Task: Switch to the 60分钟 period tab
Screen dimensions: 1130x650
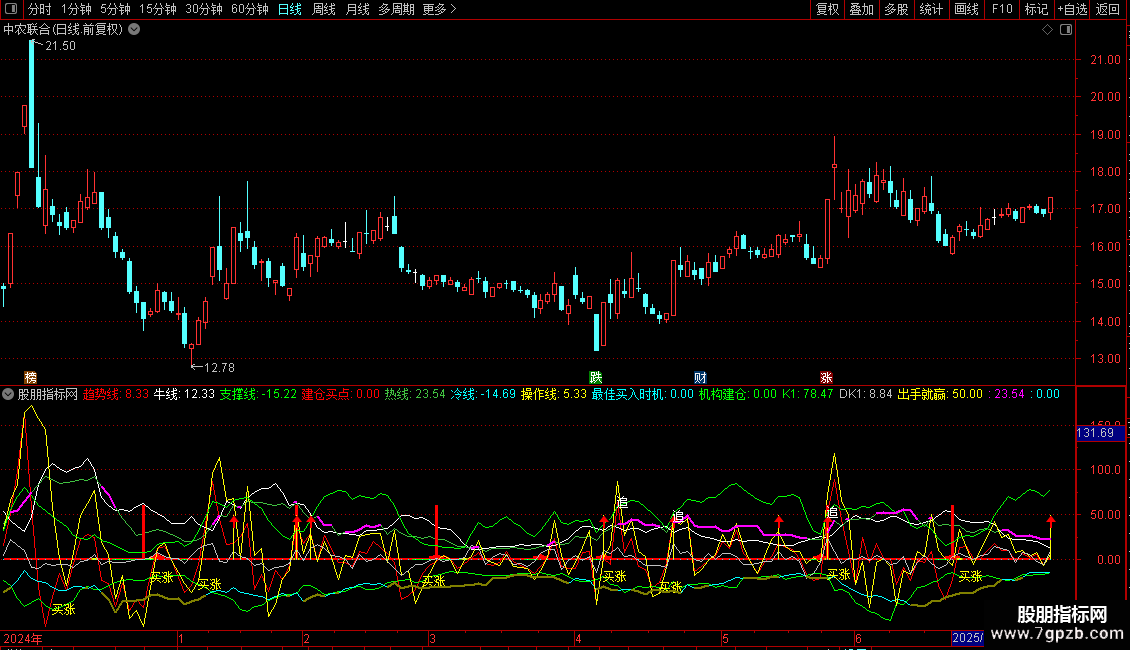Action: pos(249,10)
